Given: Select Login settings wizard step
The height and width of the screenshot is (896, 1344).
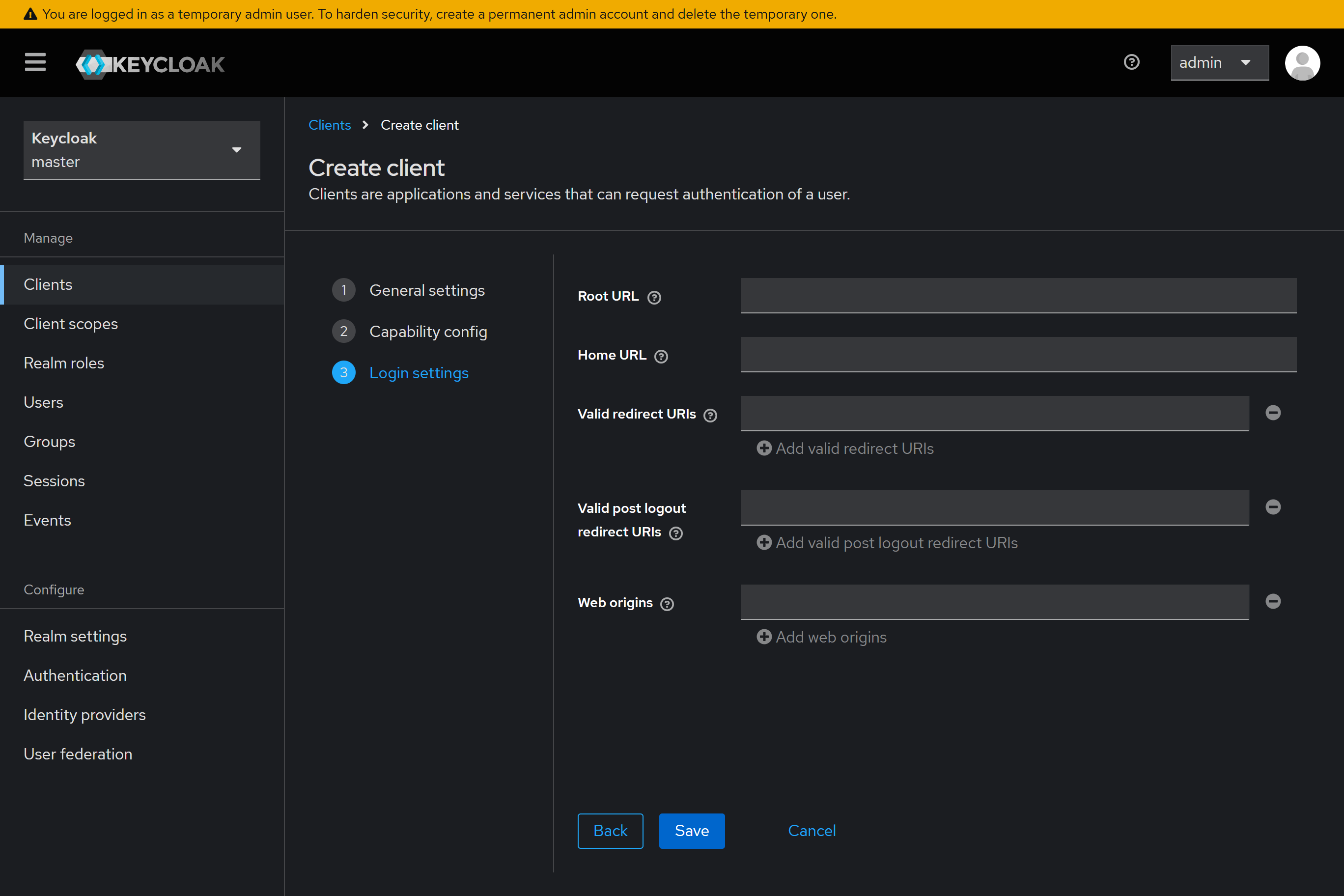Looking at the screenshot, I should [x=400, y=372].
